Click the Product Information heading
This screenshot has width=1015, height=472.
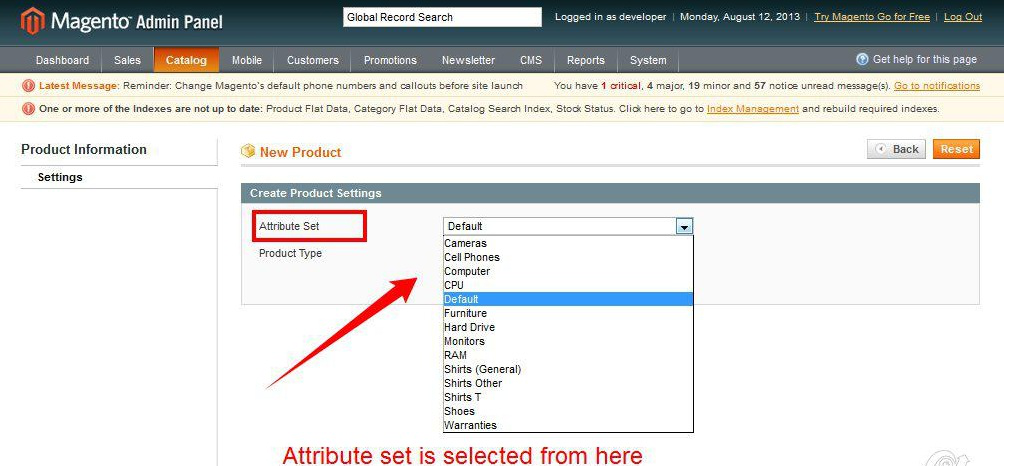pos(84,150)
